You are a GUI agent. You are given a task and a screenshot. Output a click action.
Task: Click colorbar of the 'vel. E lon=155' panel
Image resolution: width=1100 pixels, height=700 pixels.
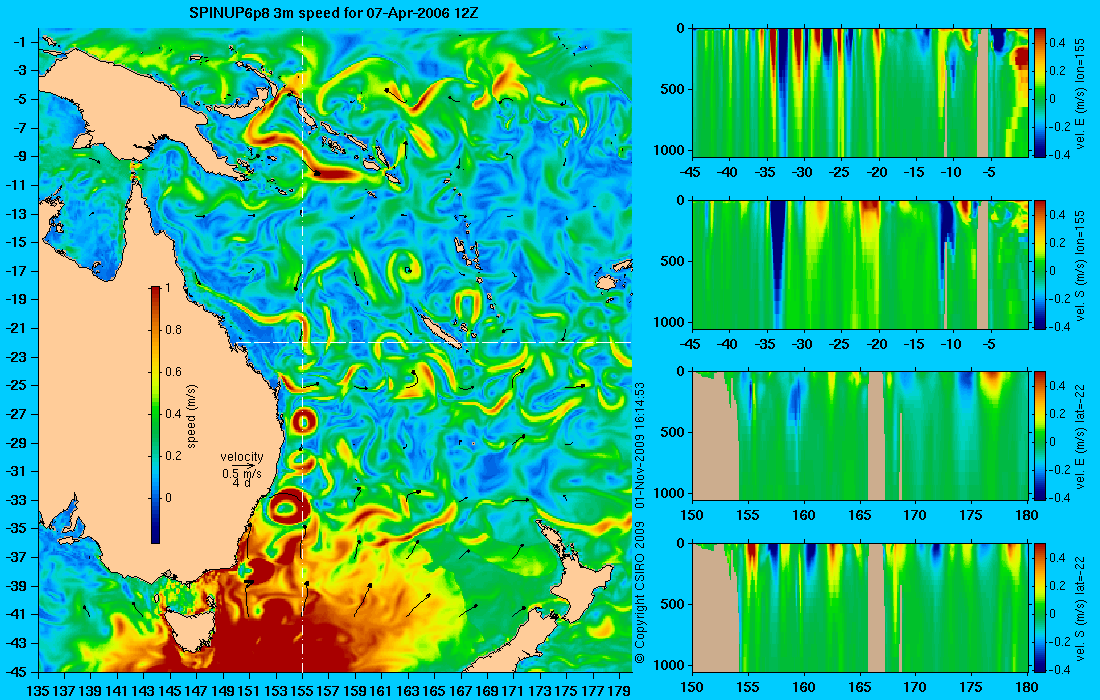1040,93
